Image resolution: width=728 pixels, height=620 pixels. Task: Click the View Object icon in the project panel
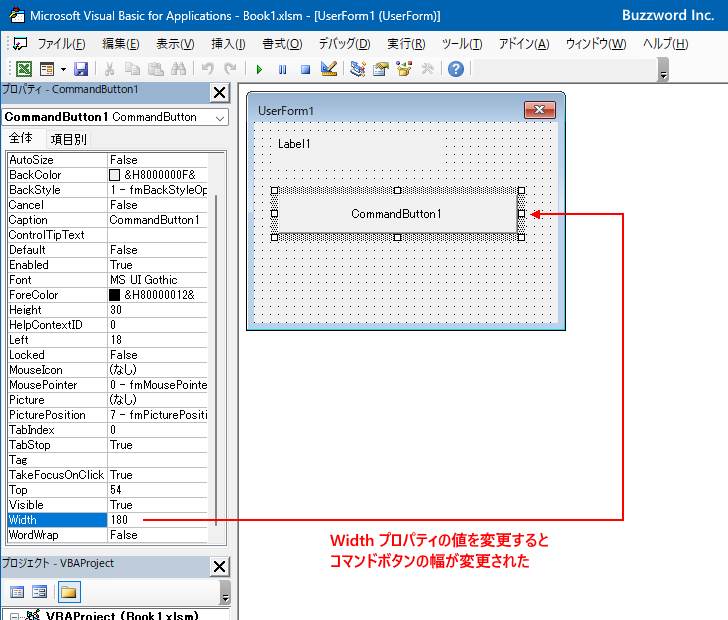click(x=39, y=593)
